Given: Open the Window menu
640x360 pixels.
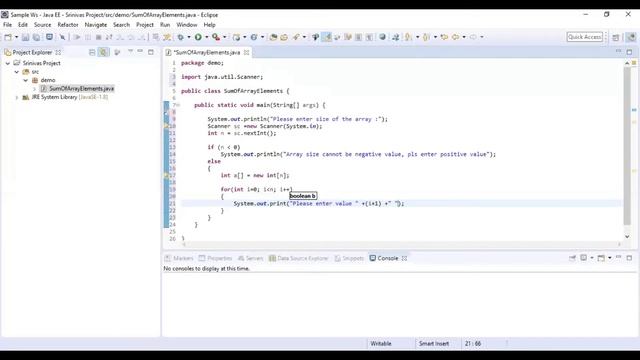Looking at the screenshot, I should (187, 25).
